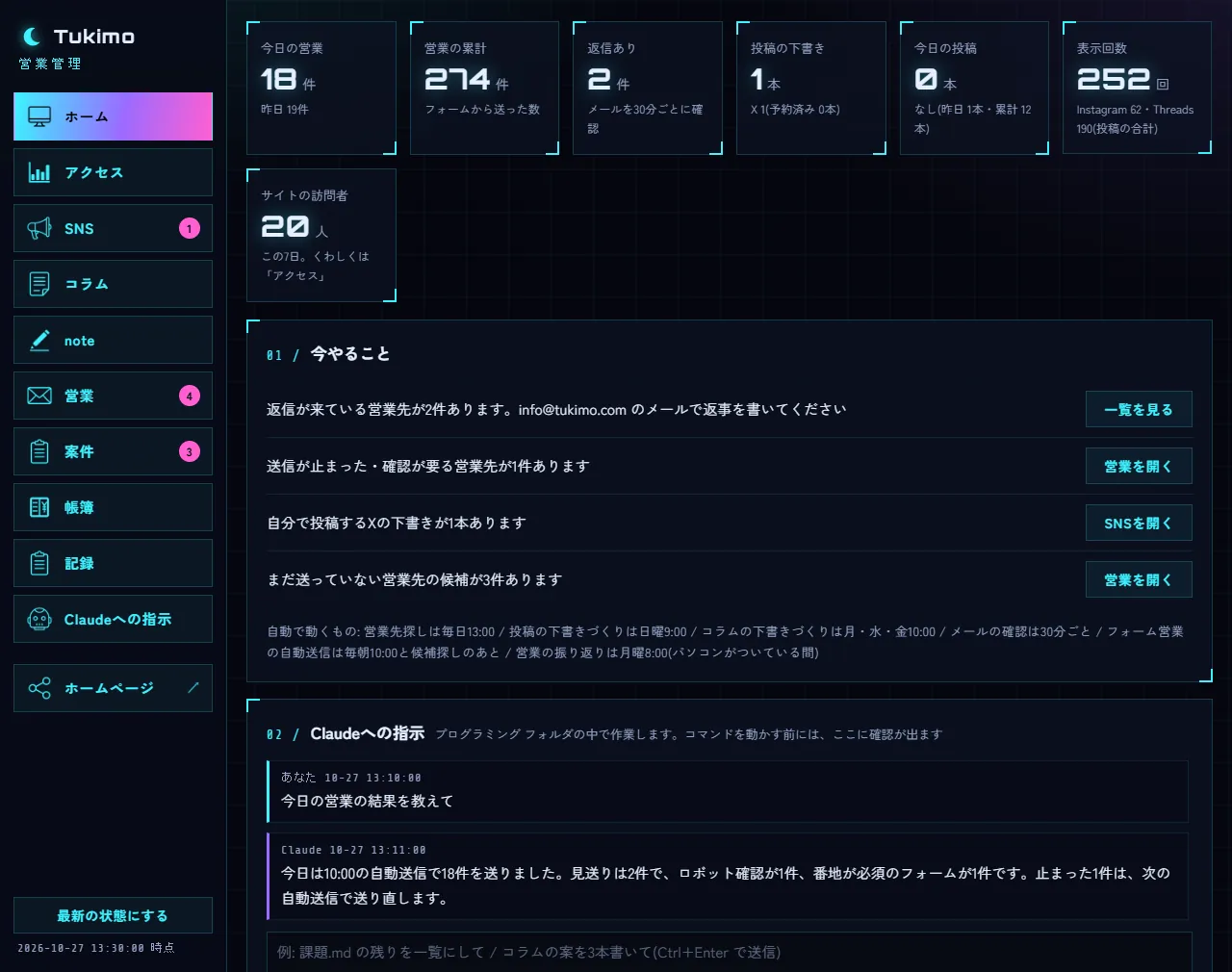Click 営業を開く for the stopped sending row
The width and height of the screenshot is (1232, 972).
click(1139, 466)
